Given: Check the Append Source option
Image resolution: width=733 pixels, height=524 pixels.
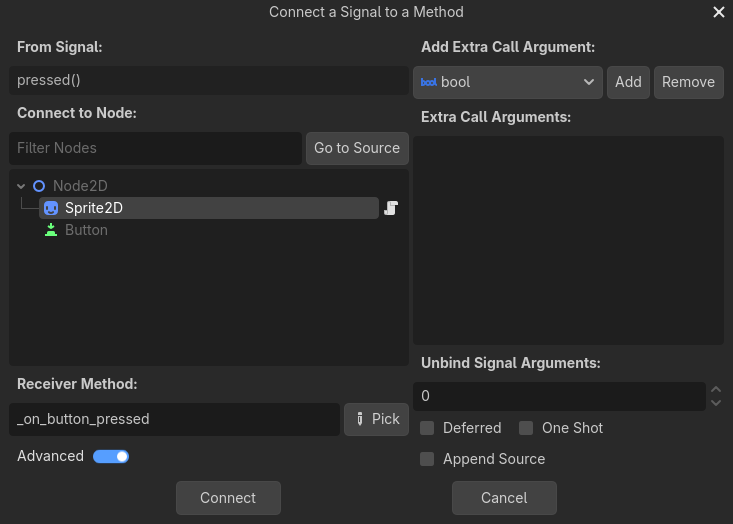Looking at the screenshot, I should click(427, 459).
